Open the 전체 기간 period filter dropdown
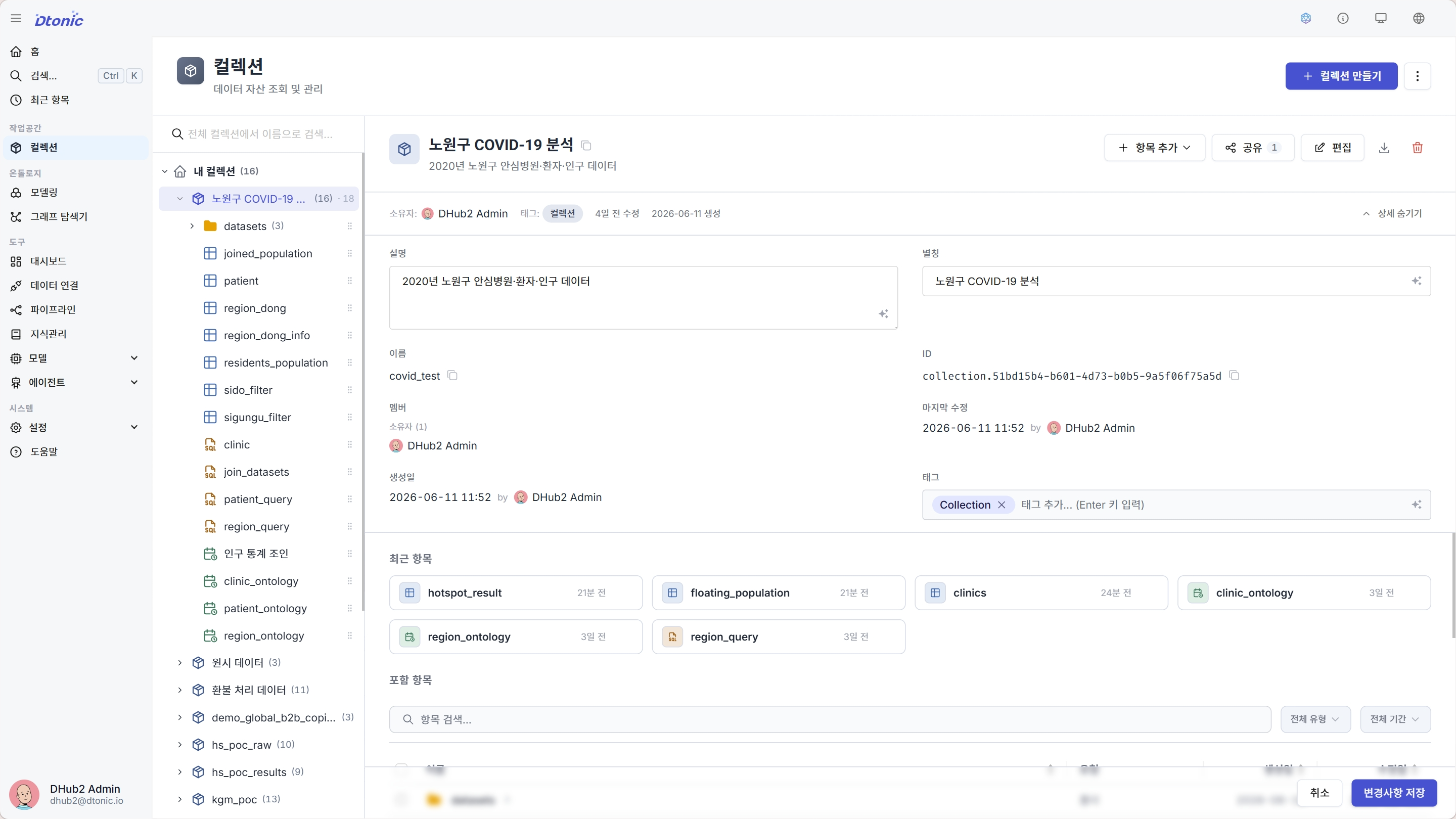This screenshot has height=819, width=1456. tap(1395, 719)
